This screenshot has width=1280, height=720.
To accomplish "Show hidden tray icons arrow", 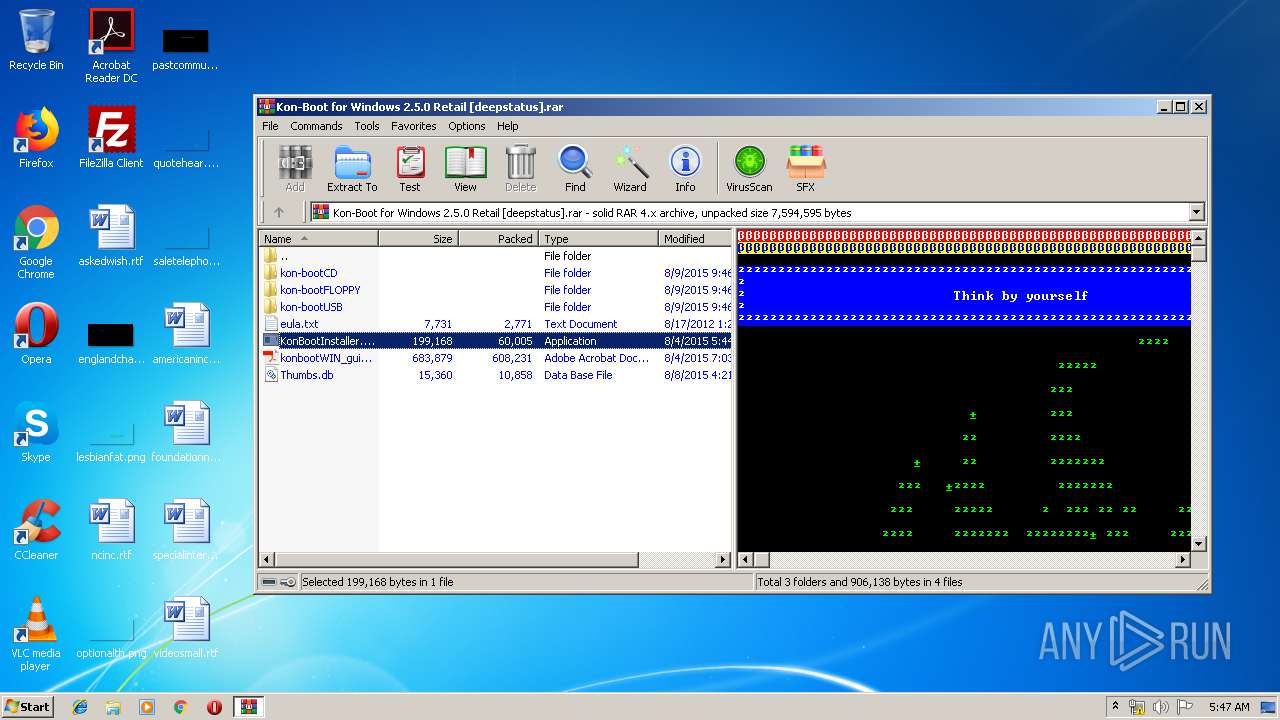I will pos(1116,707).
